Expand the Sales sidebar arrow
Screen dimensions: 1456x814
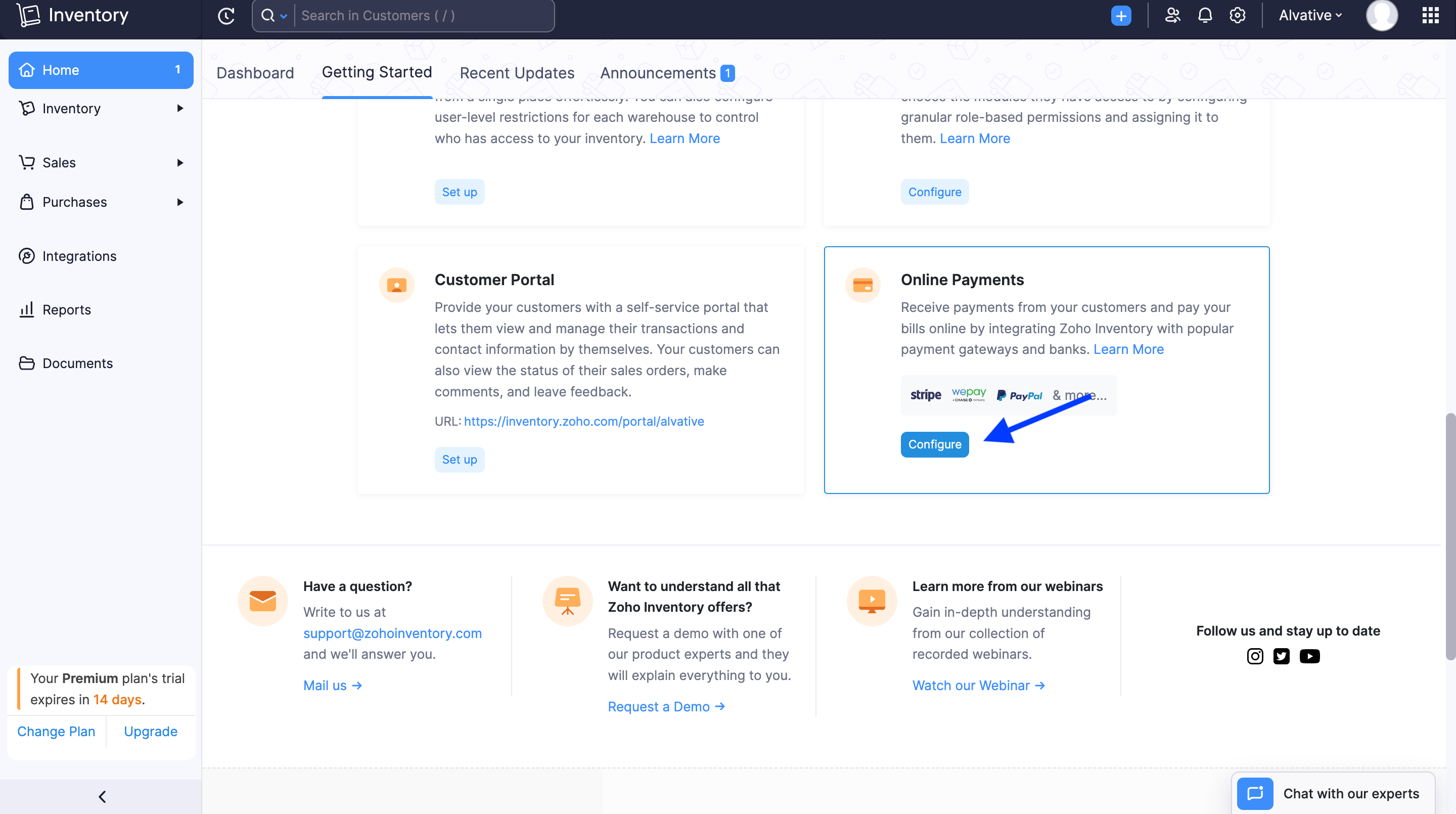coord(180,163)
